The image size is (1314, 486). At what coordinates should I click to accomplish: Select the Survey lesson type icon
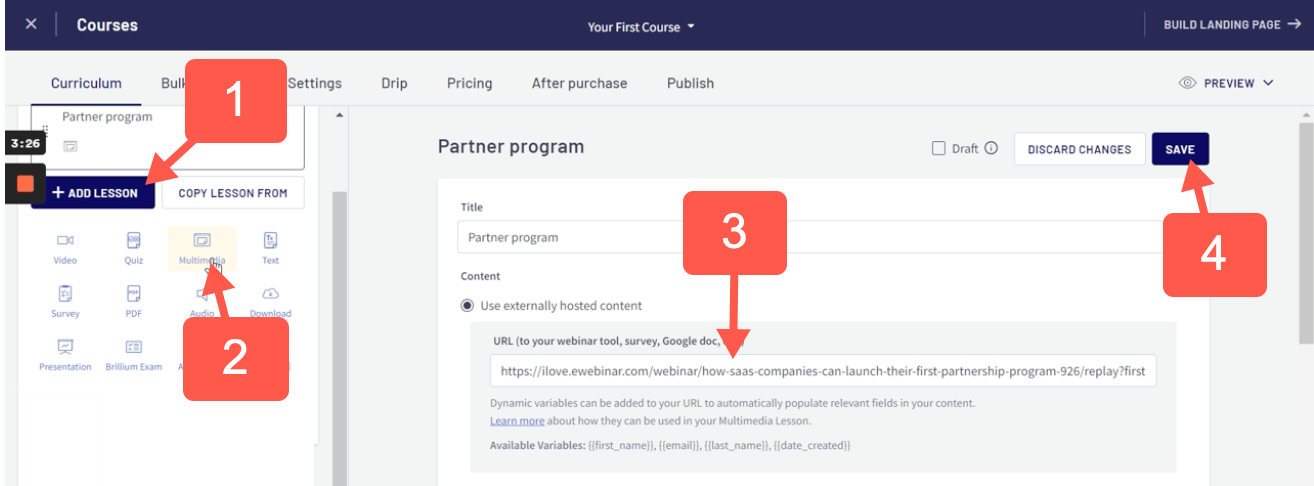pos(66,294)
